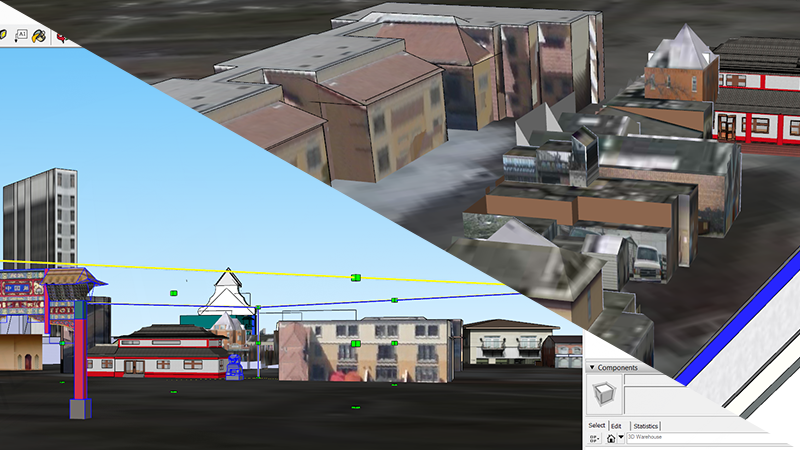Viewport: 800px width, 450px height.
Task: Switch to the Select tab
Action: (x=597, y=426)
